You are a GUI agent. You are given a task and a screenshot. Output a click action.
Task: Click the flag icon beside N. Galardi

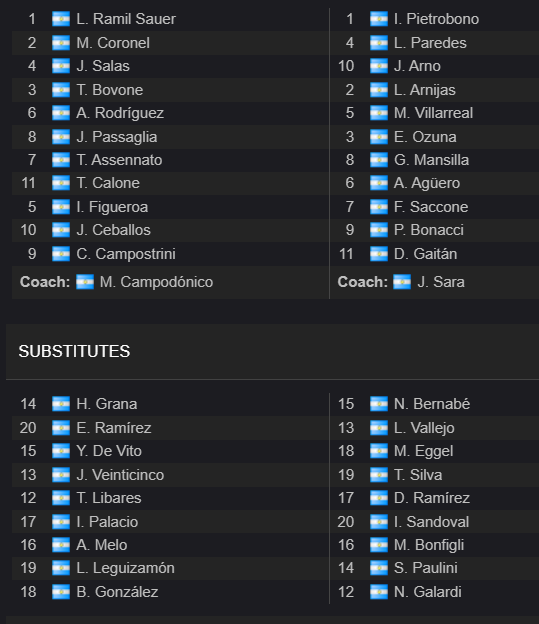click(x=379, y=592)
